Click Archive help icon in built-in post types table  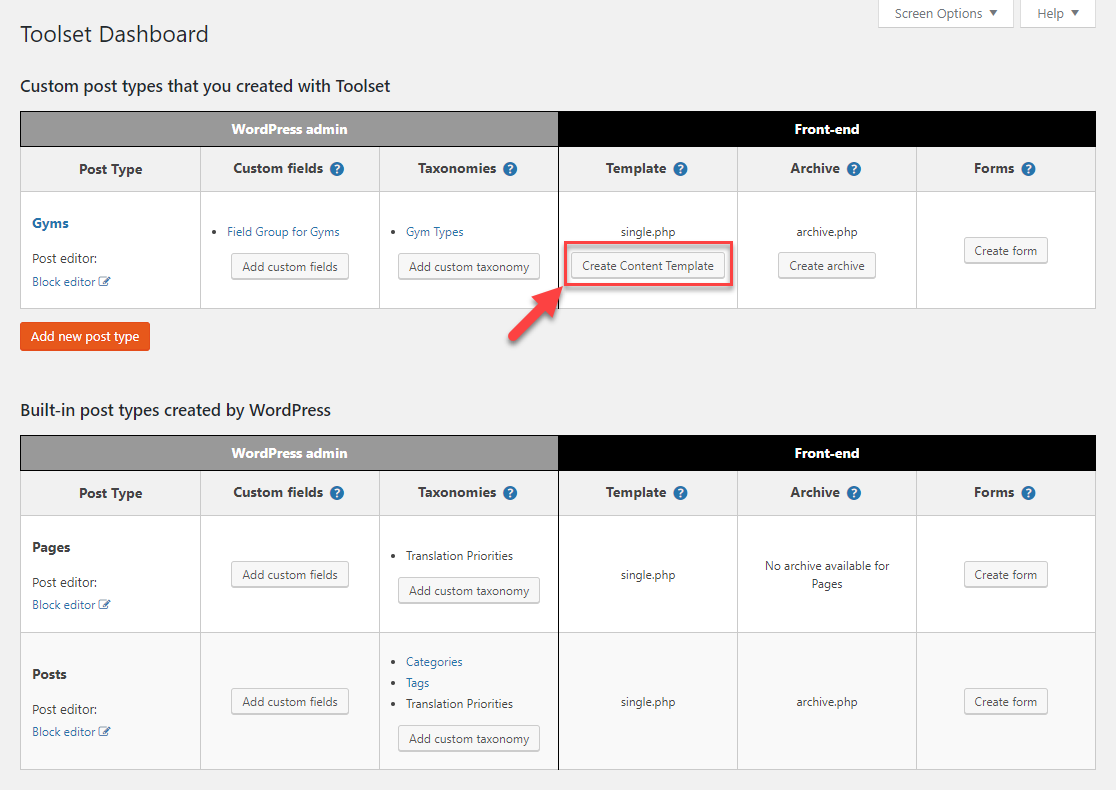pos(854,493)
